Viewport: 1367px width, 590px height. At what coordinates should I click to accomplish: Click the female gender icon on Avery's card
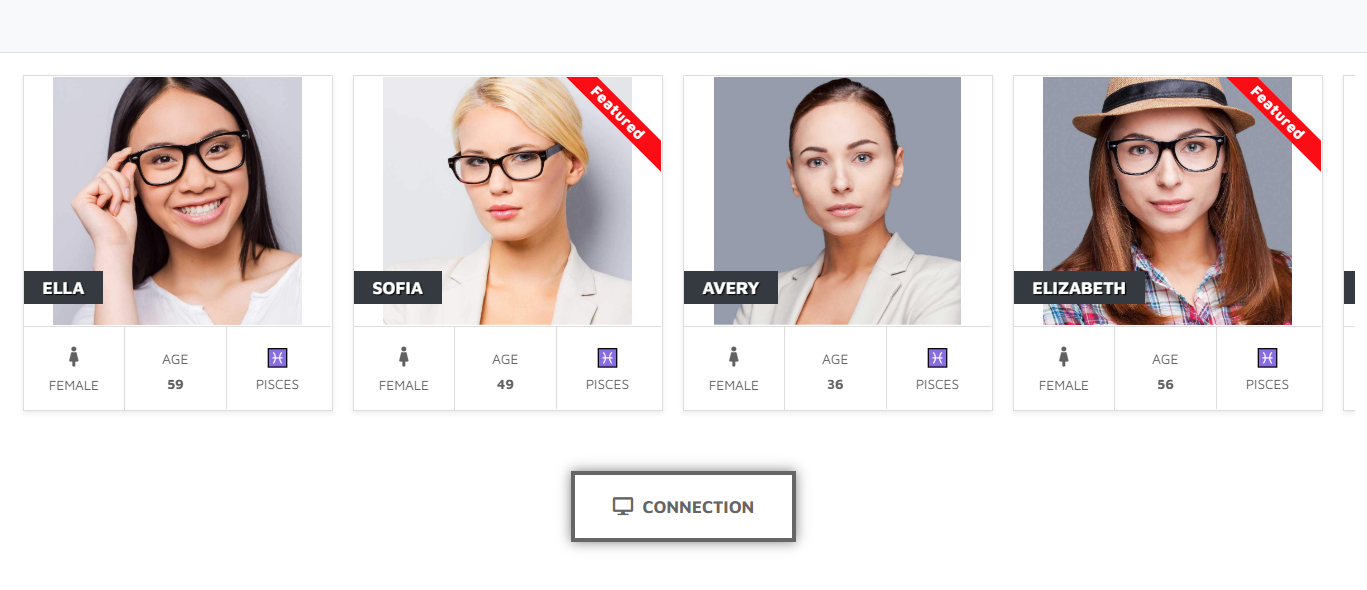click(734, 356)
